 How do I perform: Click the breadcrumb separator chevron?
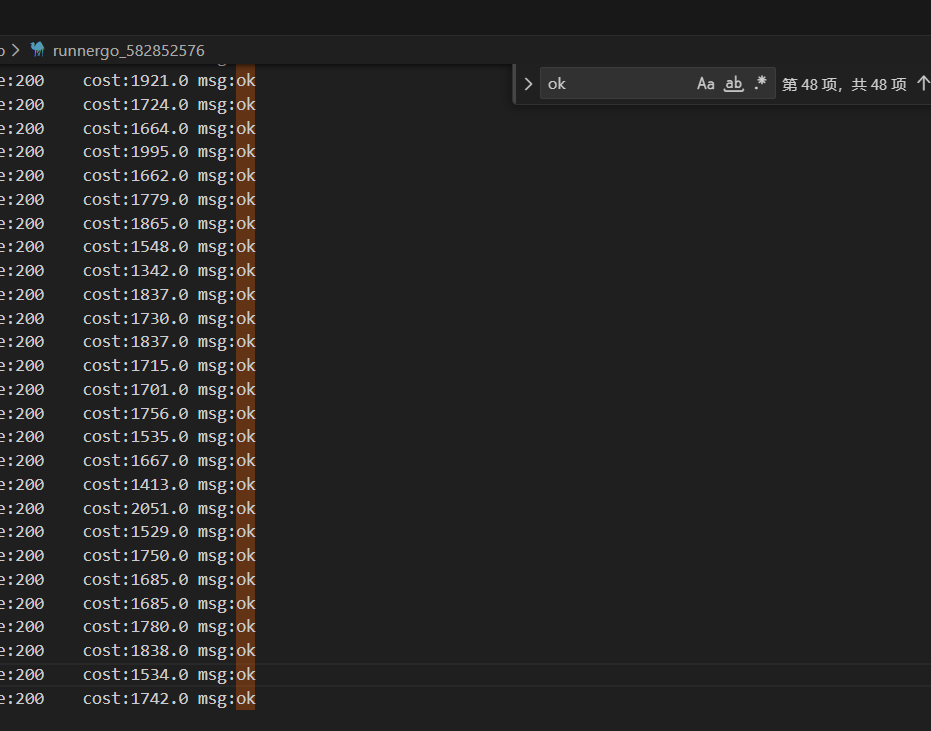16,50
